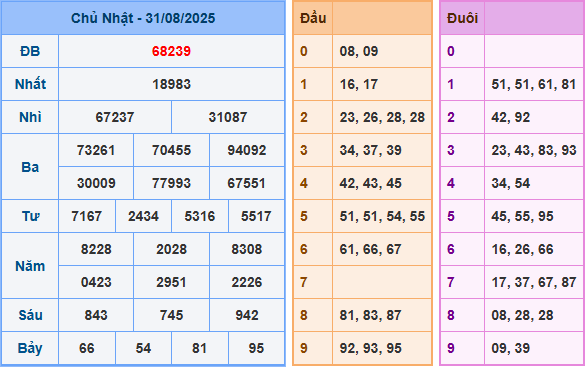Click the Năm row label
Image resolution: width=586 pixels, height=367 pixels.
[x=30, y=266]
